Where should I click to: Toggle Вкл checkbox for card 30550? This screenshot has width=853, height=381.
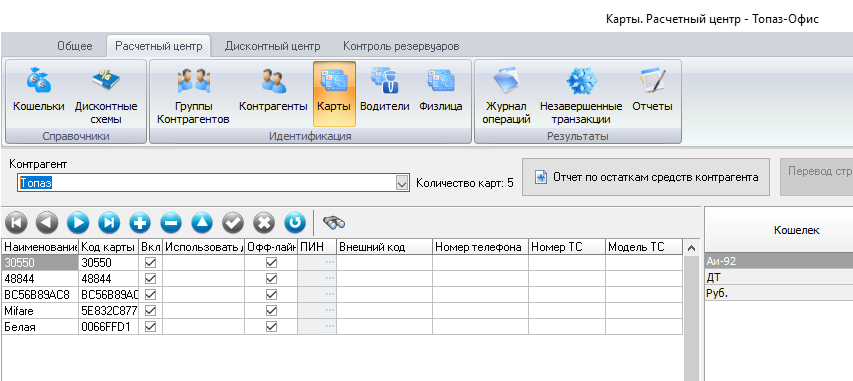point(151,263)
